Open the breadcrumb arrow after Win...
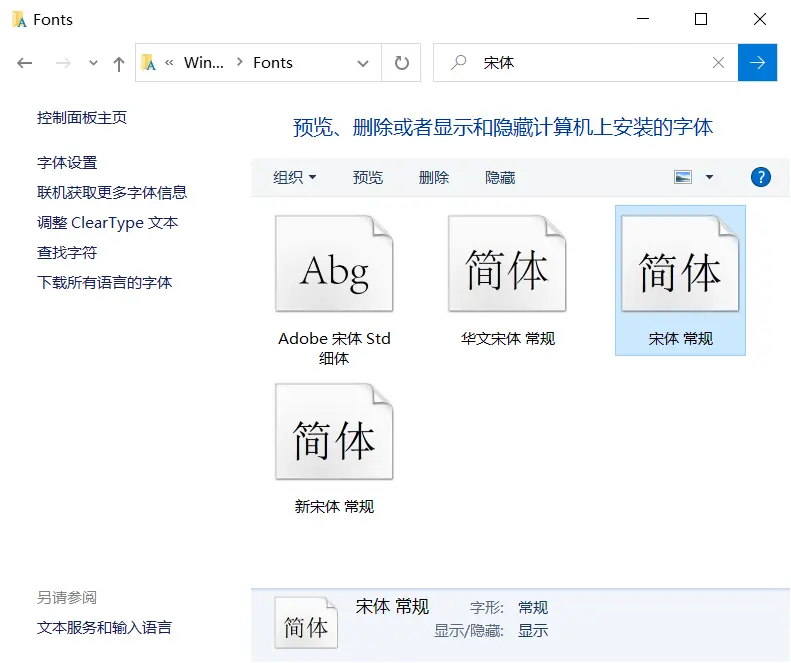 click(240, 62)
